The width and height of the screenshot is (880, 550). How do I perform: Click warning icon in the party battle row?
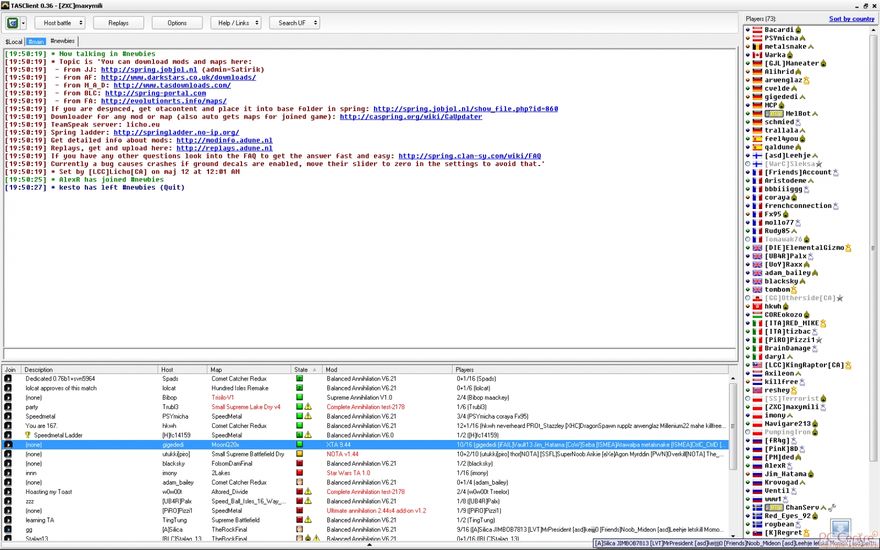pos(308,407)
